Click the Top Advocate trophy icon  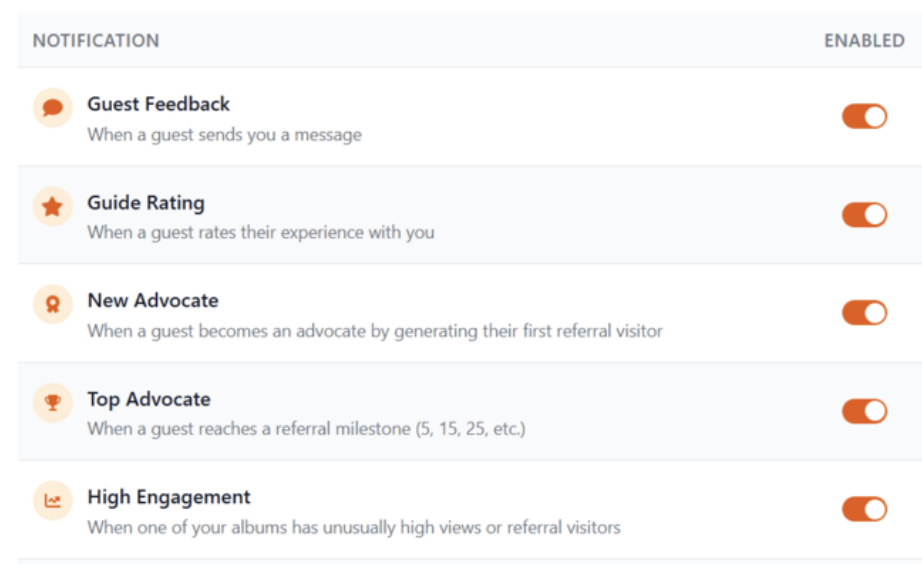[x=53, y=403]
